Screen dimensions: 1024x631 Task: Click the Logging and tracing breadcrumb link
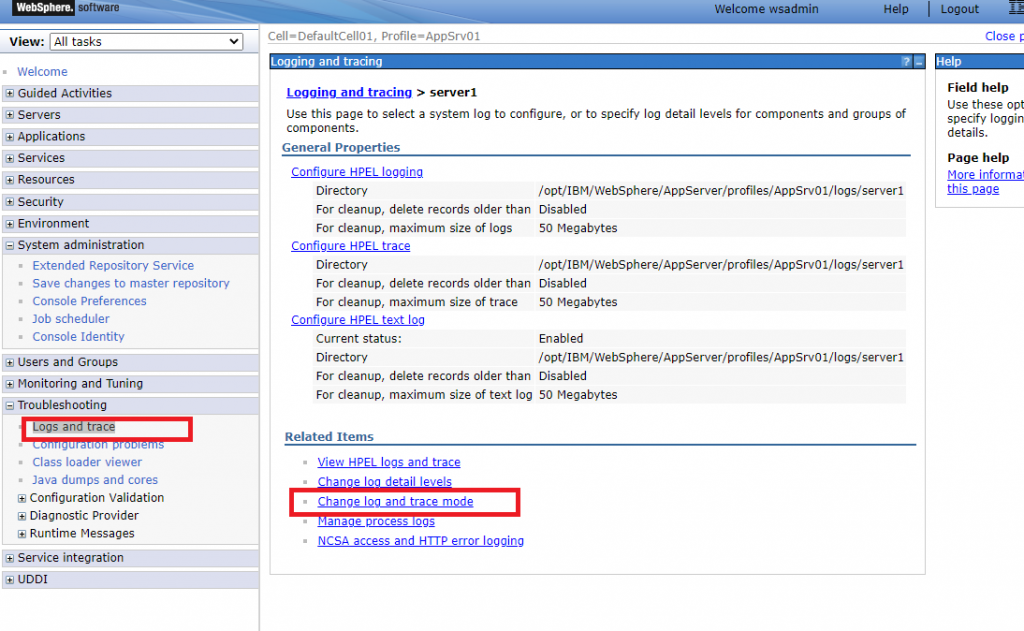coord(349,92)
